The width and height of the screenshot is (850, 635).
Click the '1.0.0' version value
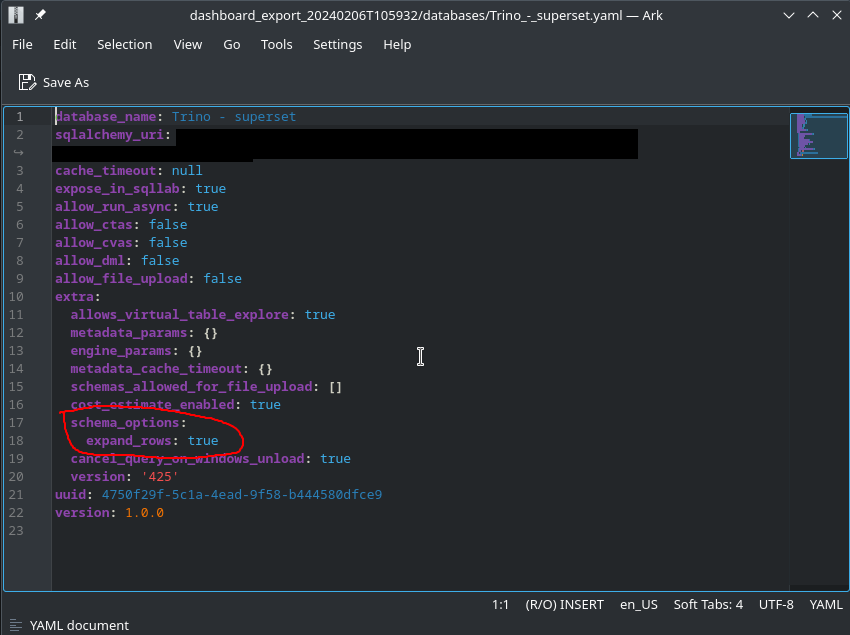[144, 512]
